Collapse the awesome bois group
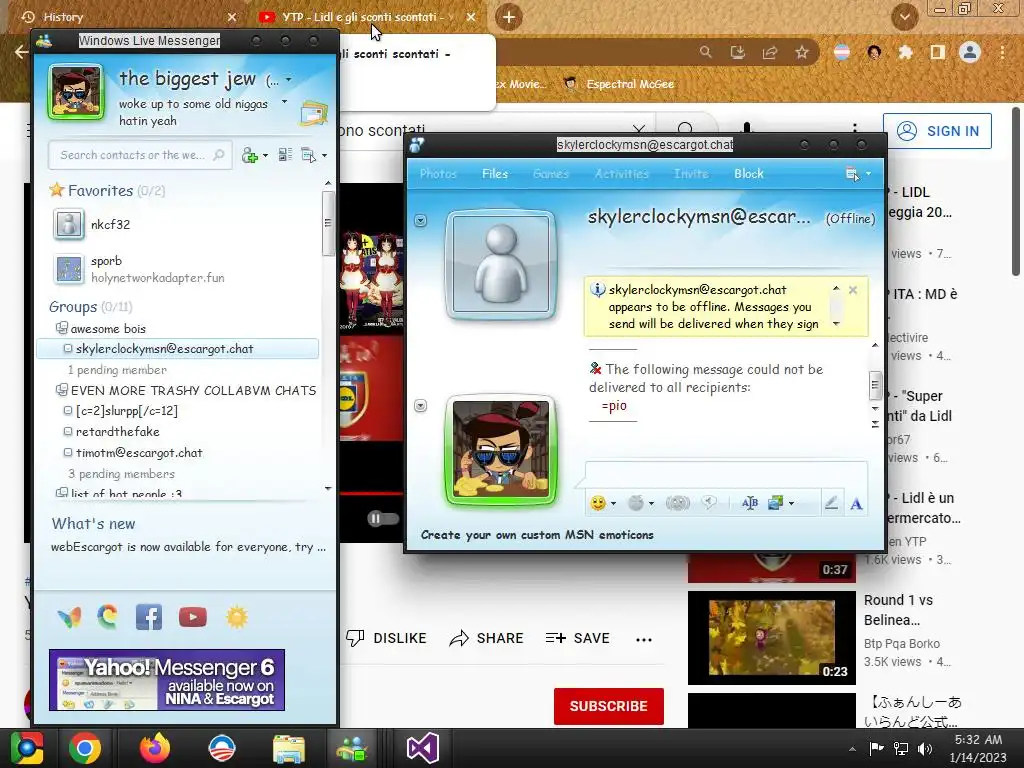The width and height of the screenshot is (1024, 768). [x=61, y=328]
